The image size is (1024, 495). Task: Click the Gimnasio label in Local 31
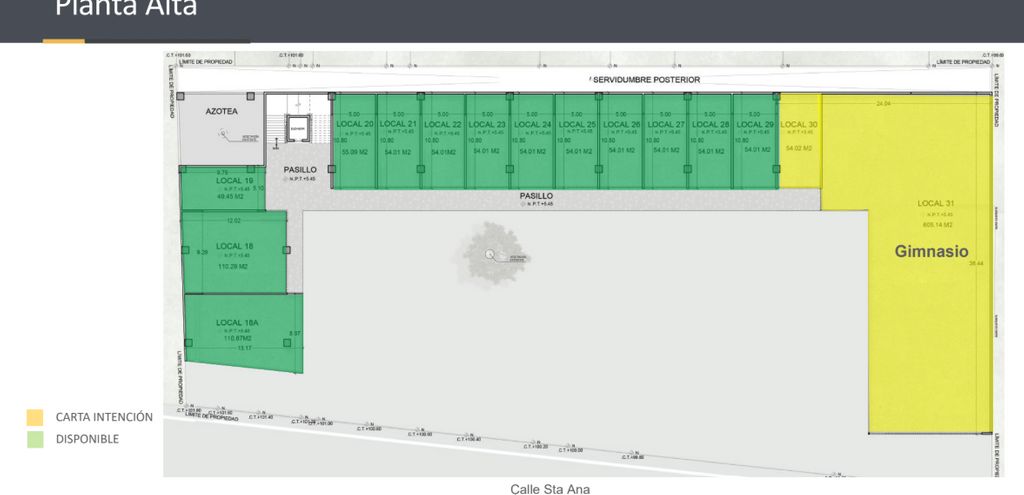(930, 252)
